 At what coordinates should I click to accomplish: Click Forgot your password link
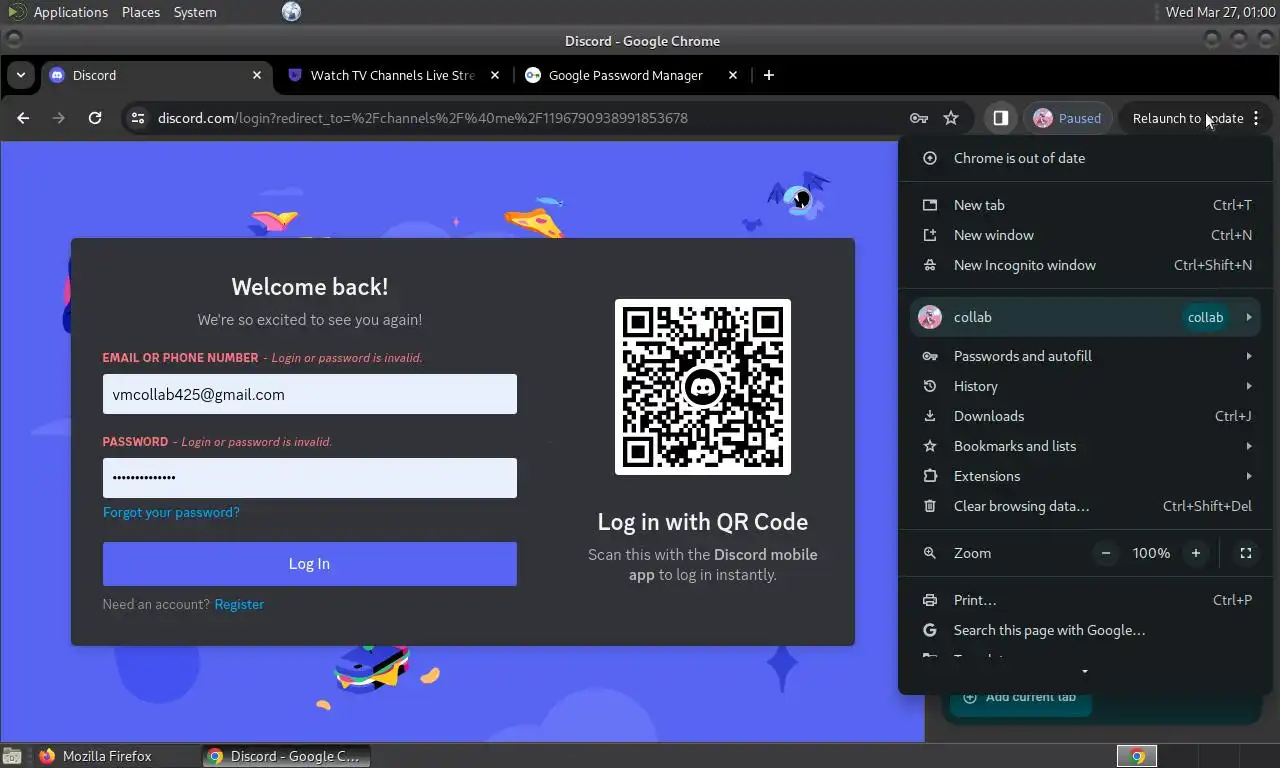pyautogui.click(x=171, y=512)
